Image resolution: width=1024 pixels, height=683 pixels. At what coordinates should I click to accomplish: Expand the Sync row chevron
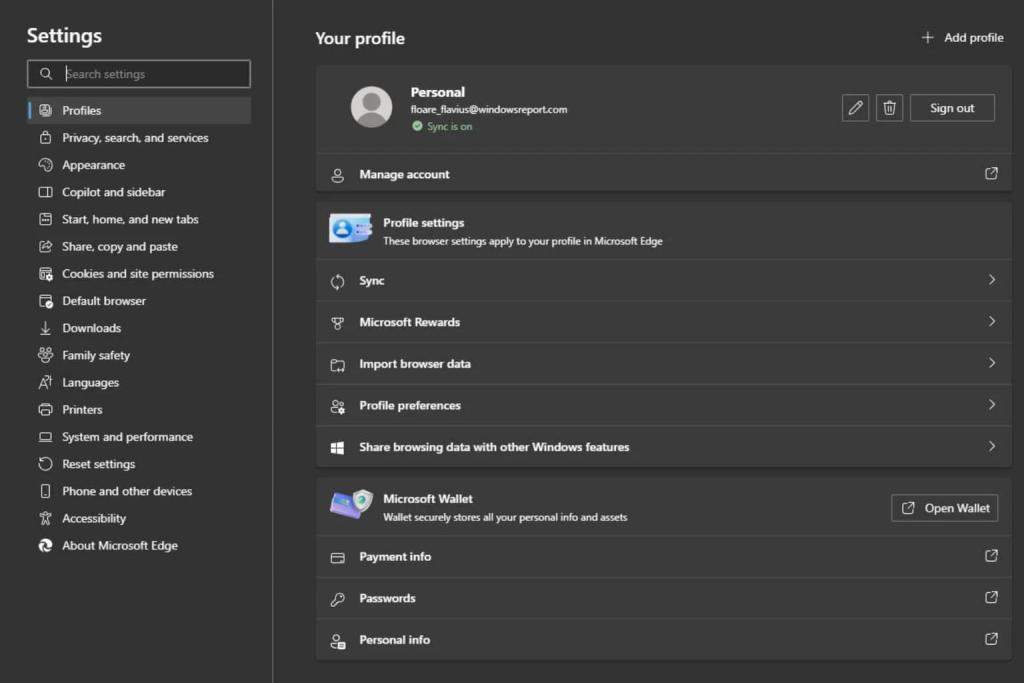point(992,280)
